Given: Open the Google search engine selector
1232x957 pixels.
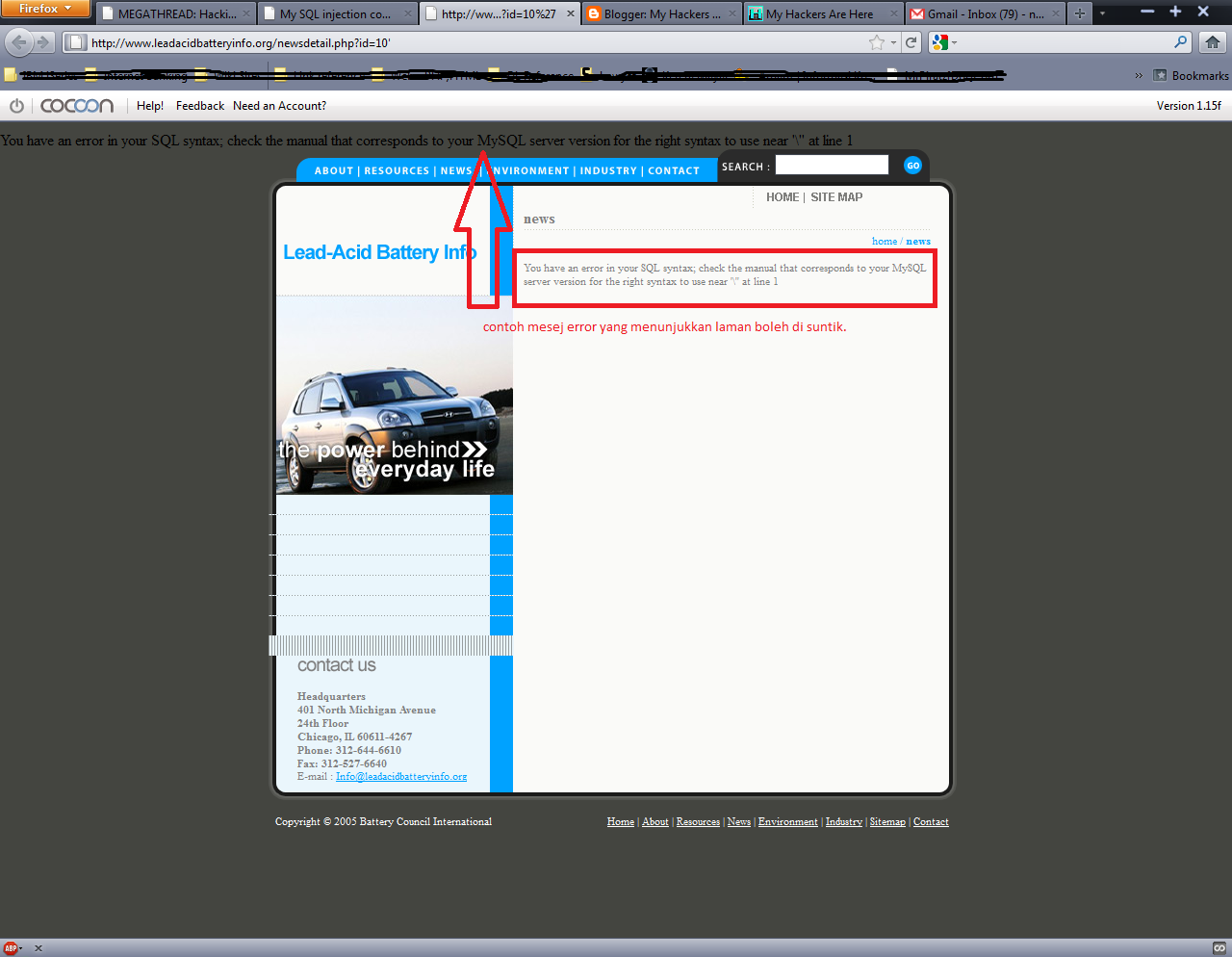Looking at the screenshot, I should coord(943,42).
